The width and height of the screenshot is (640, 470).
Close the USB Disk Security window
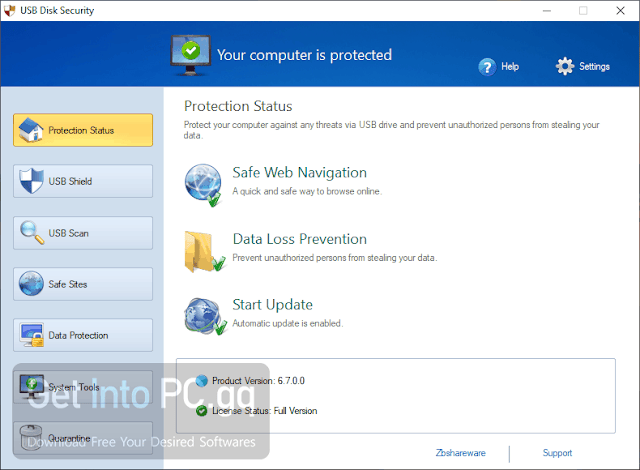pyautogui.click(x=620, y=11)
